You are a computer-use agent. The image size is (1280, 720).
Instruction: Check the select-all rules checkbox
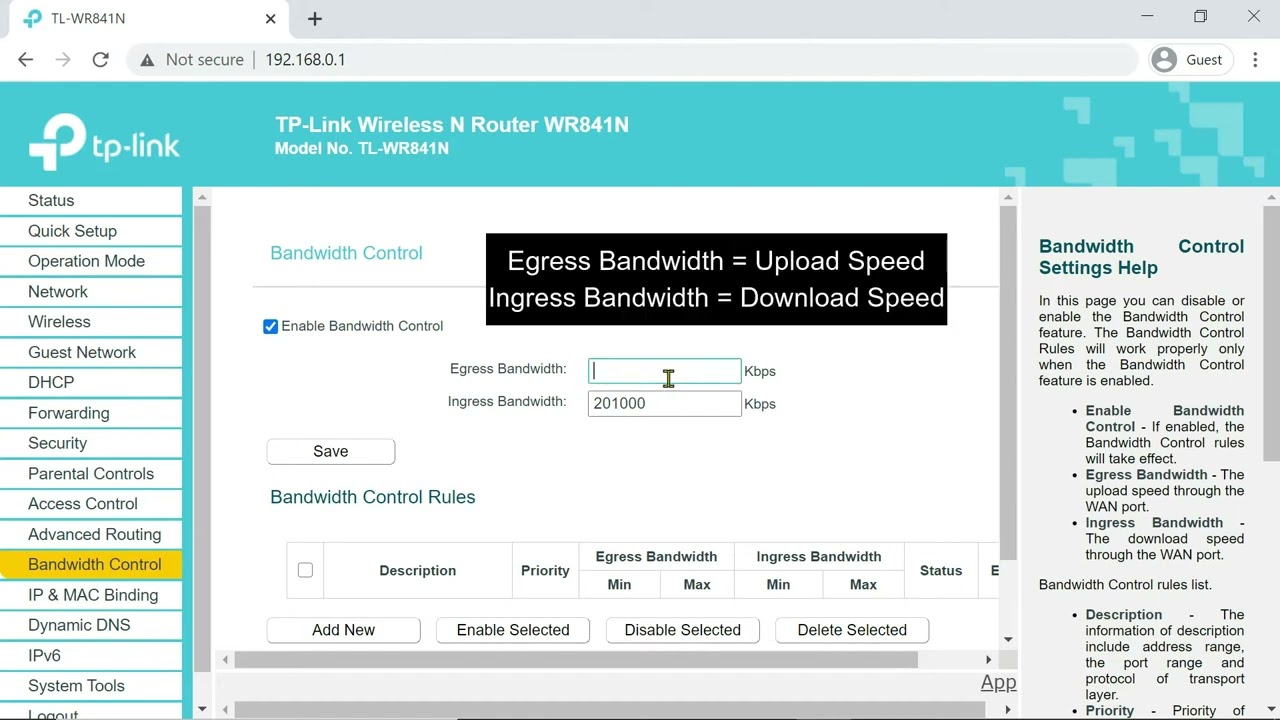pos(305,570)
